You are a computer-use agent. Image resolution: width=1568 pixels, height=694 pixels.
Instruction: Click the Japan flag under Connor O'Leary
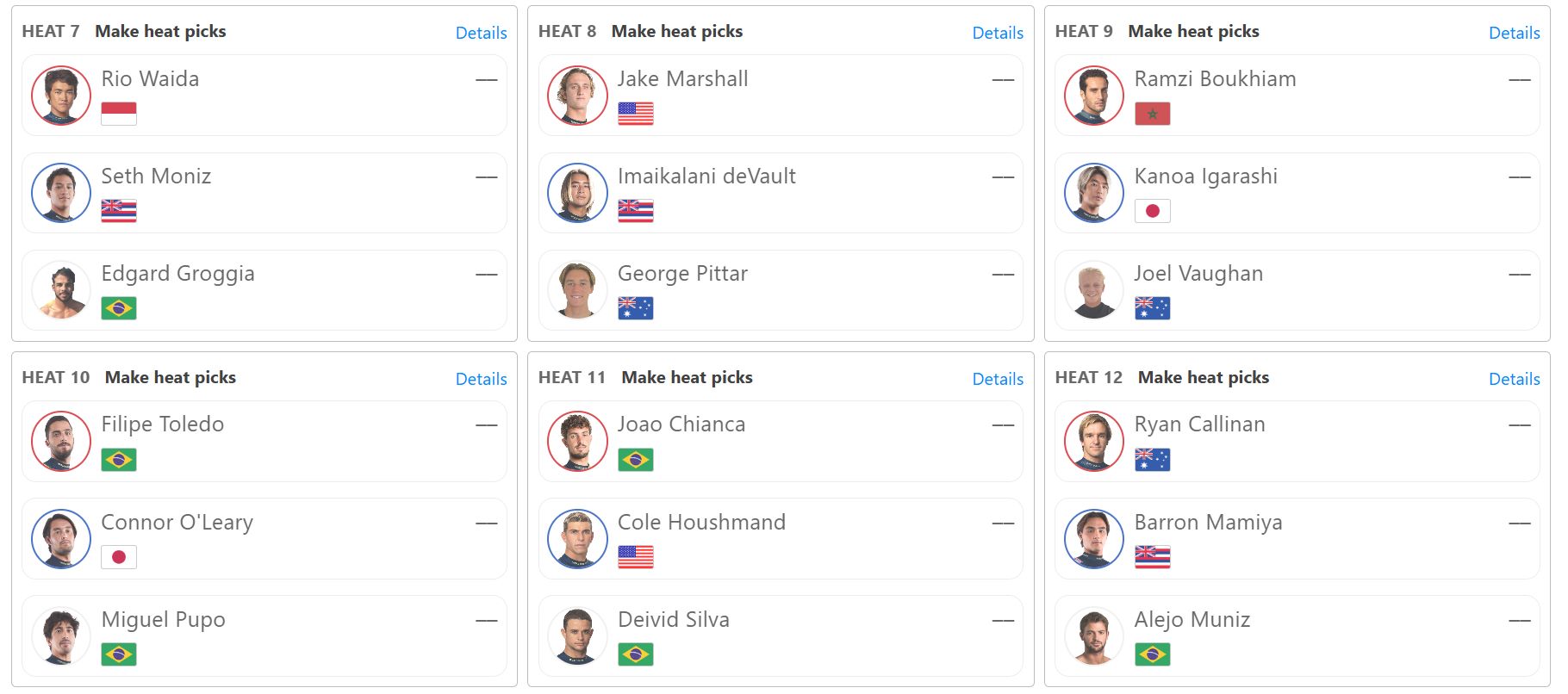[119, 557]
